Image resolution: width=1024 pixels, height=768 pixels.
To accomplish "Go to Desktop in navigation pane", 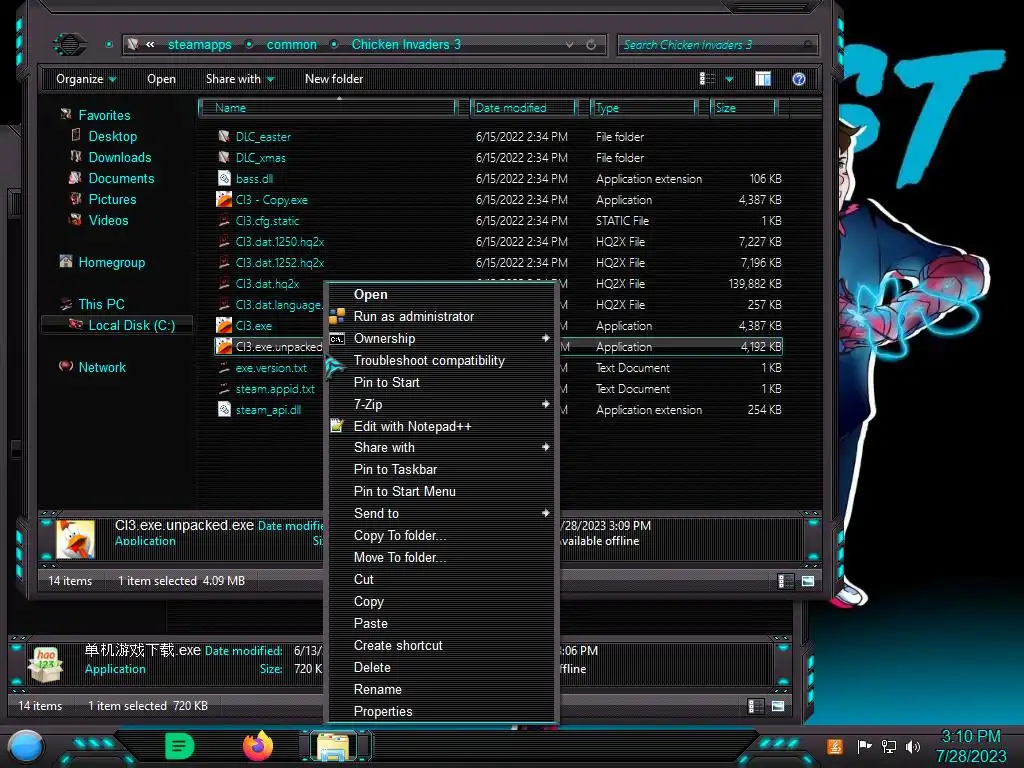I will 112,136.
